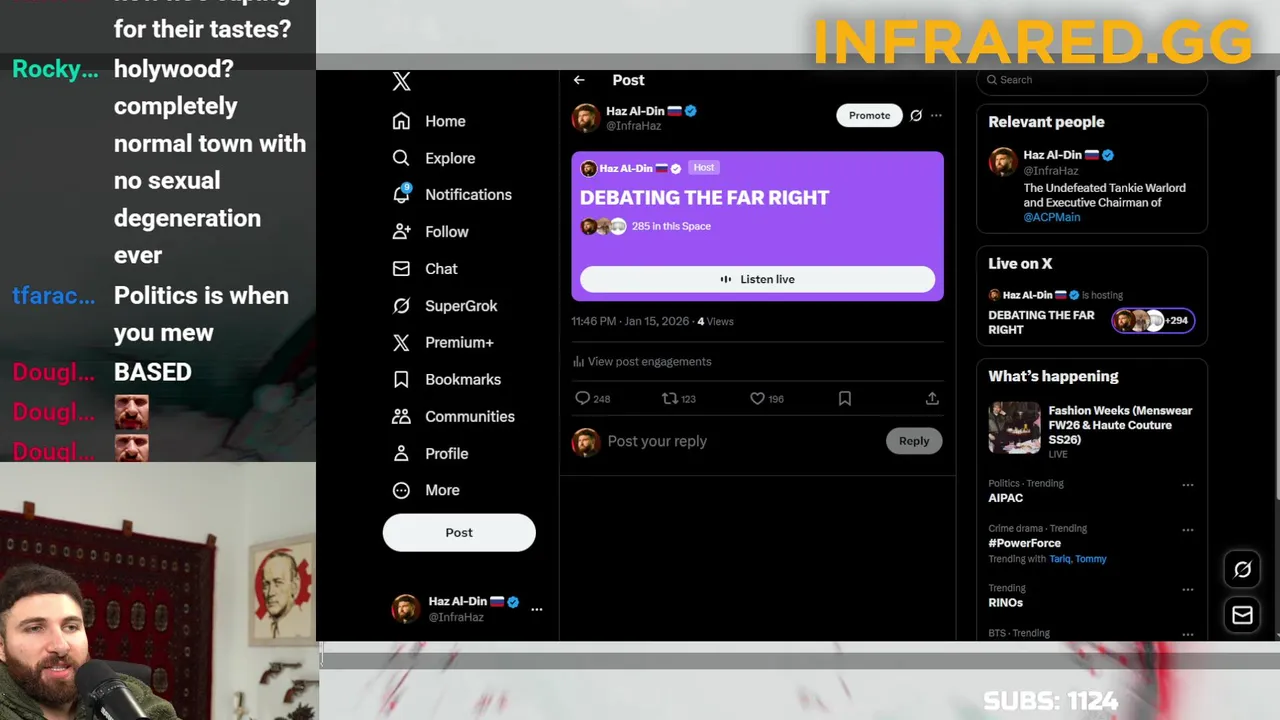Viewport: 1280px width, 720px height.
Task: Click the share upload icon on post
Action: click(932, 399)
